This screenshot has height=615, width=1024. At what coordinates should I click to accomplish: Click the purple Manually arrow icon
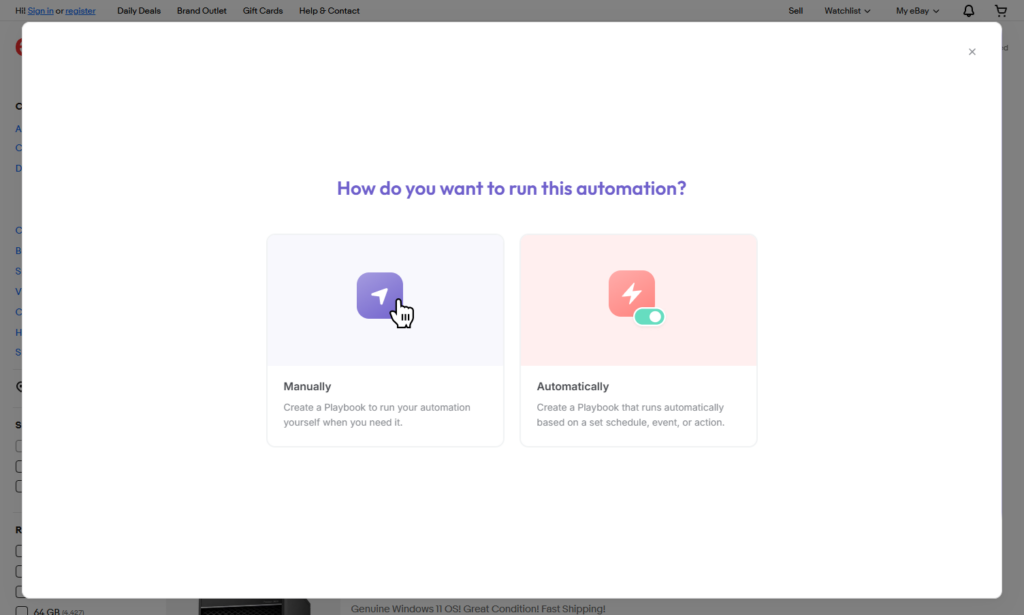pos(380,295)
